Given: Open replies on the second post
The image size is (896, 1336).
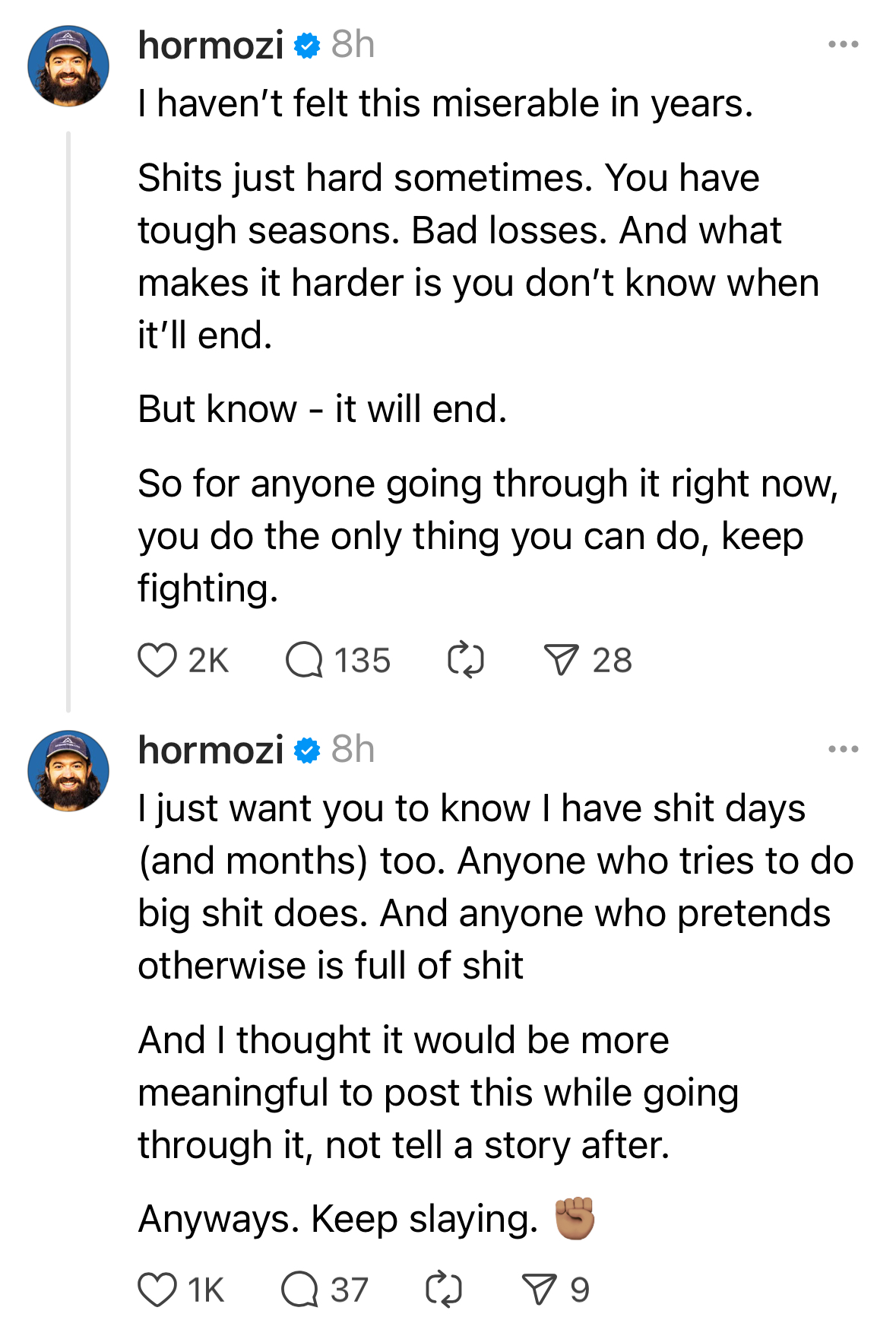Looking at the screenshot, I should [299, 1290].
